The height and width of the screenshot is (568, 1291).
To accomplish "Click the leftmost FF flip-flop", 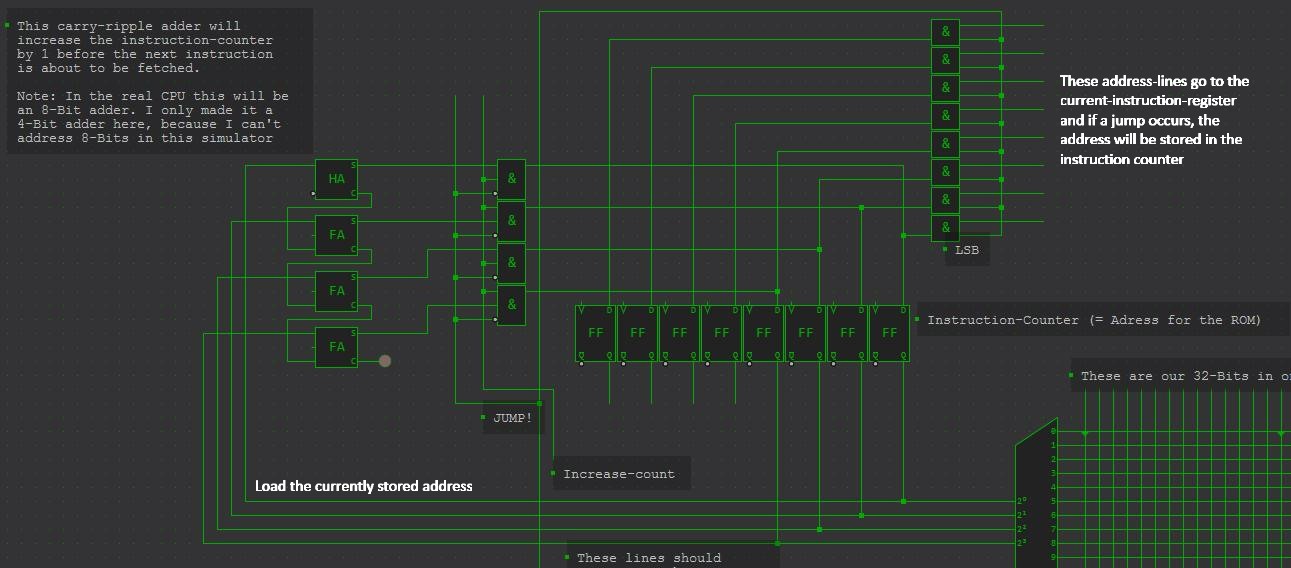I will coord(595,333).
